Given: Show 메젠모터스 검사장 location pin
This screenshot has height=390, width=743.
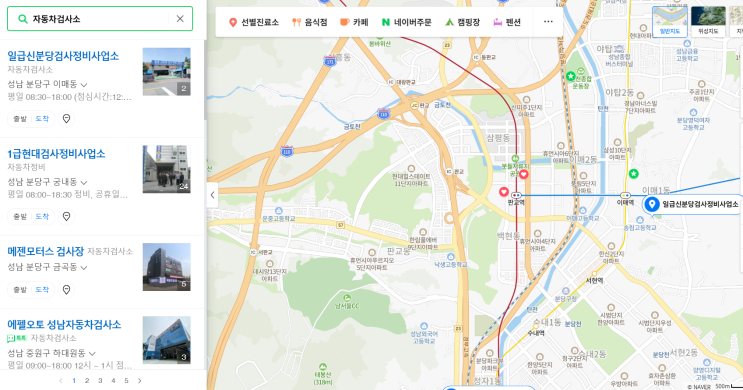Looking at the screenshot, I should 66,290.
